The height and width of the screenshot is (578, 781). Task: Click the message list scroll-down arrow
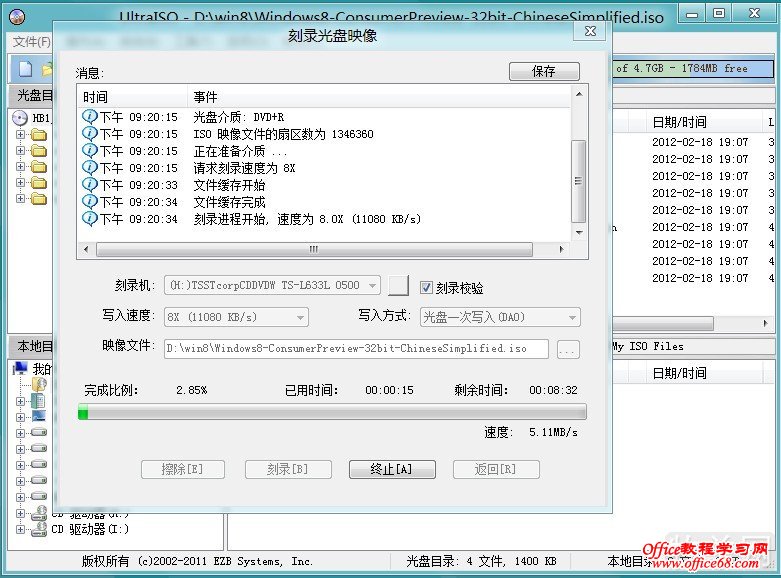pyautogui.click(x=579, y=232)
